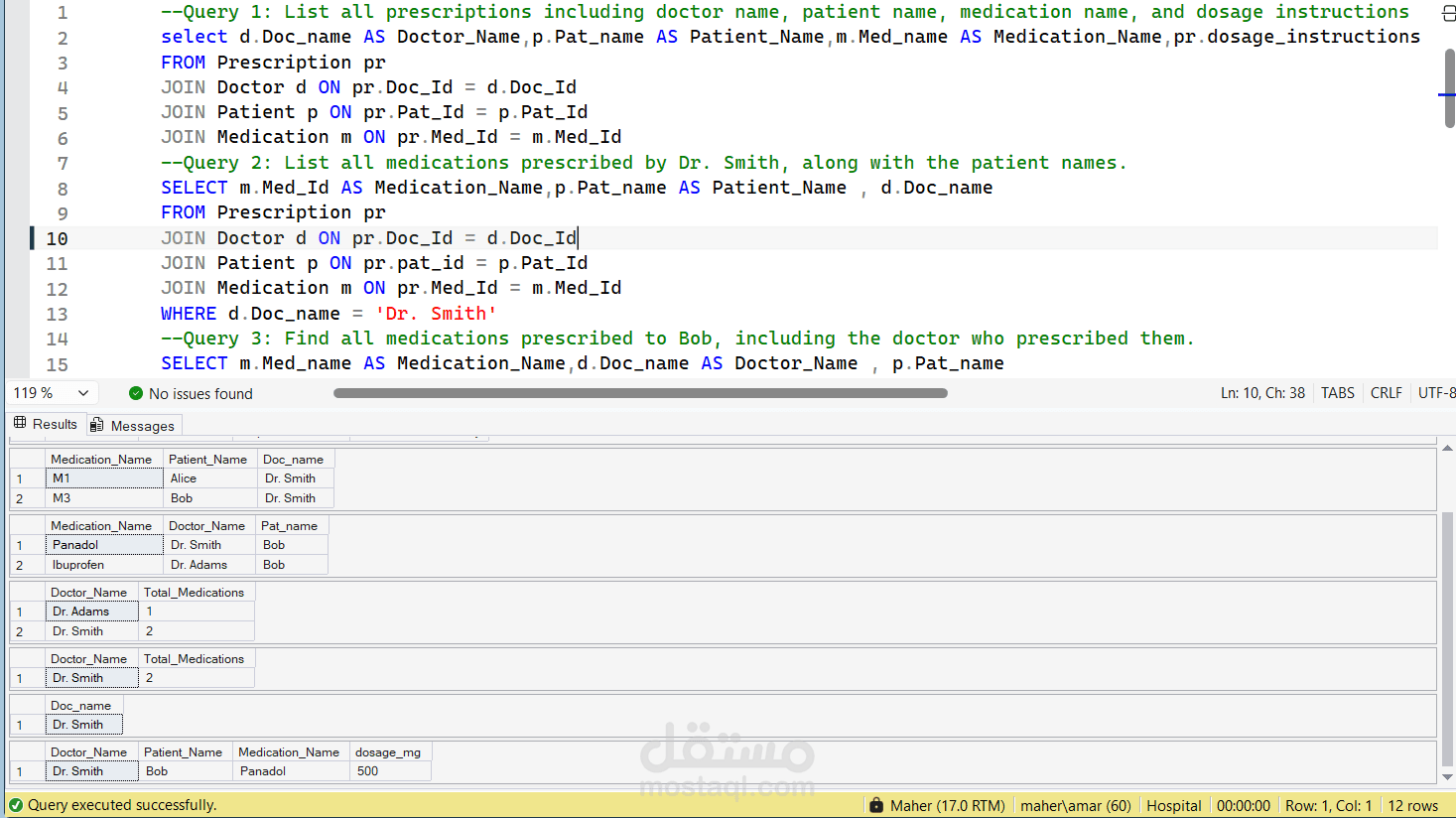Viewport: 1456px width, 818px height.
Task: Click the modified-line indicator beside line 10
Action: point(31,238)
